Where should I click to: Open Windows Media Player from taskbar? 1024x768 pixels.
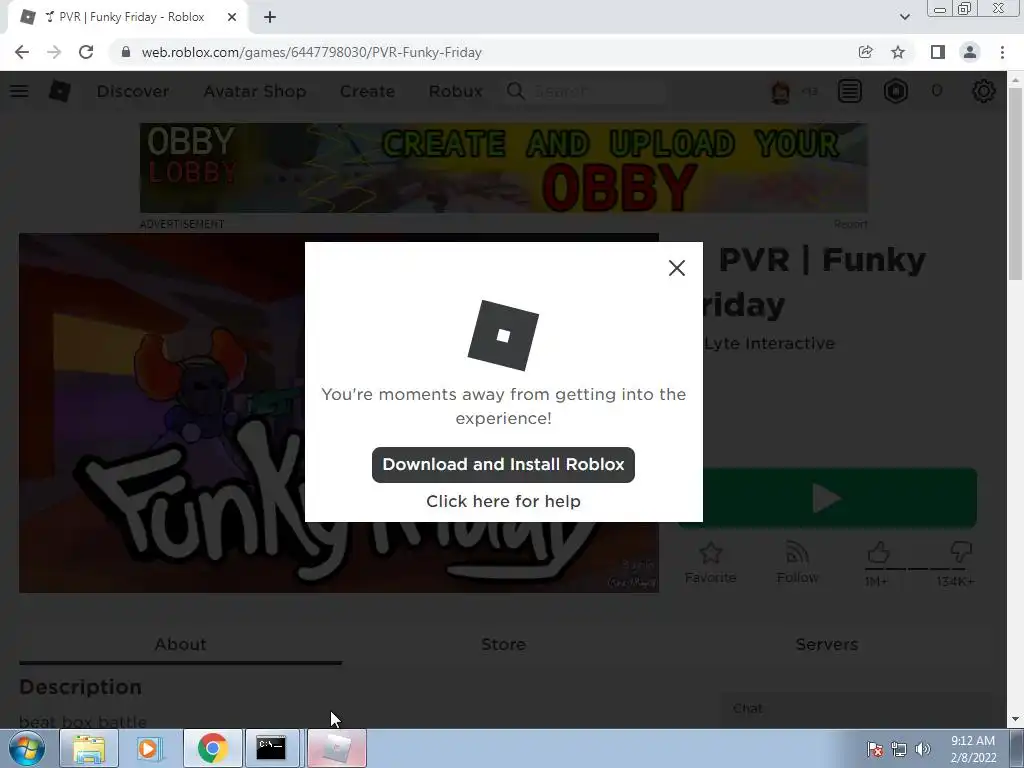point(150,748)
